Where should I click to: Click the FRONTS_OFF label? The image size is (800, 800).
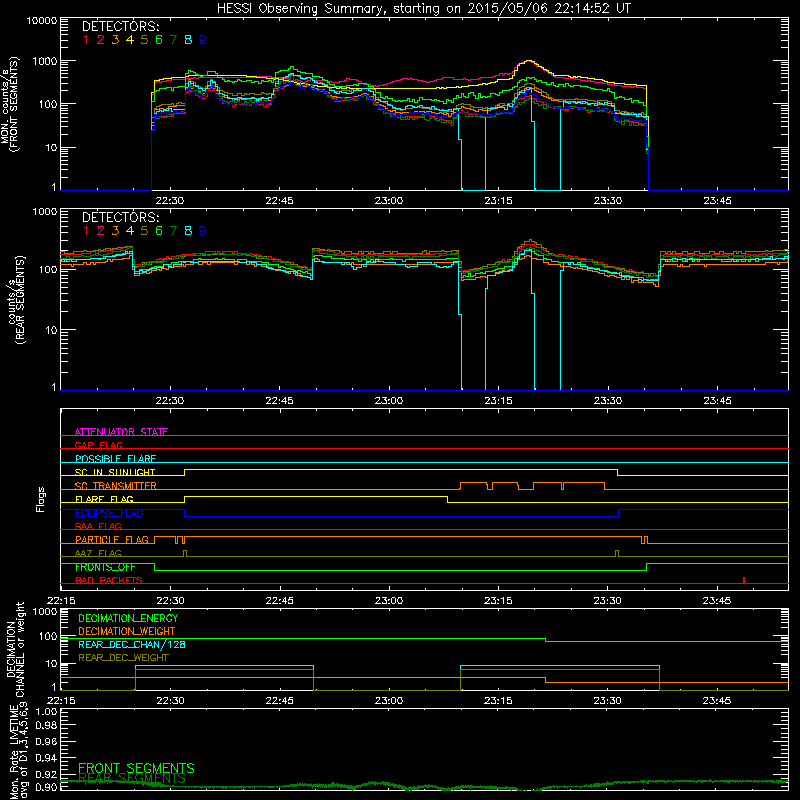point(105,567)
